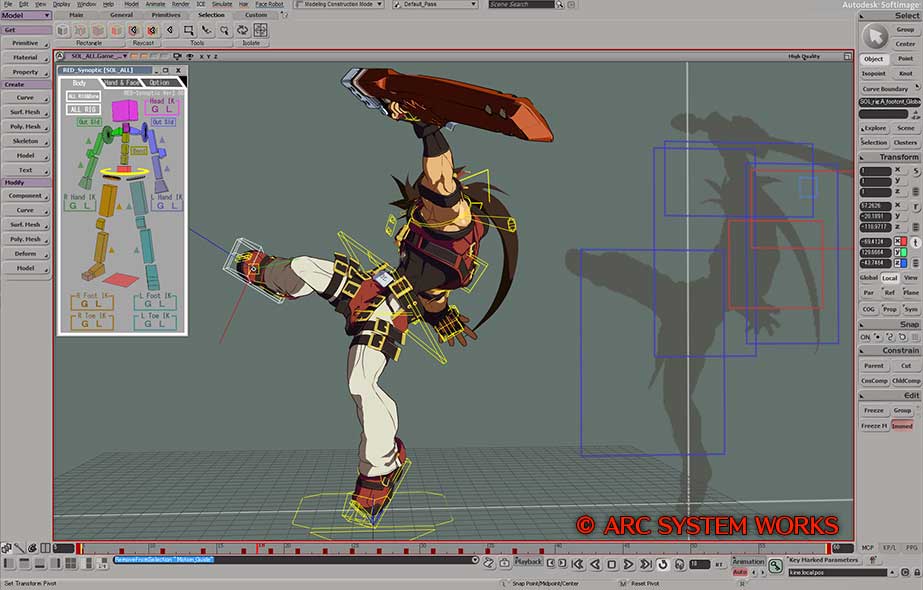
Task: Click the Translate mode 't' icon
Action: (x=915, y=242)
